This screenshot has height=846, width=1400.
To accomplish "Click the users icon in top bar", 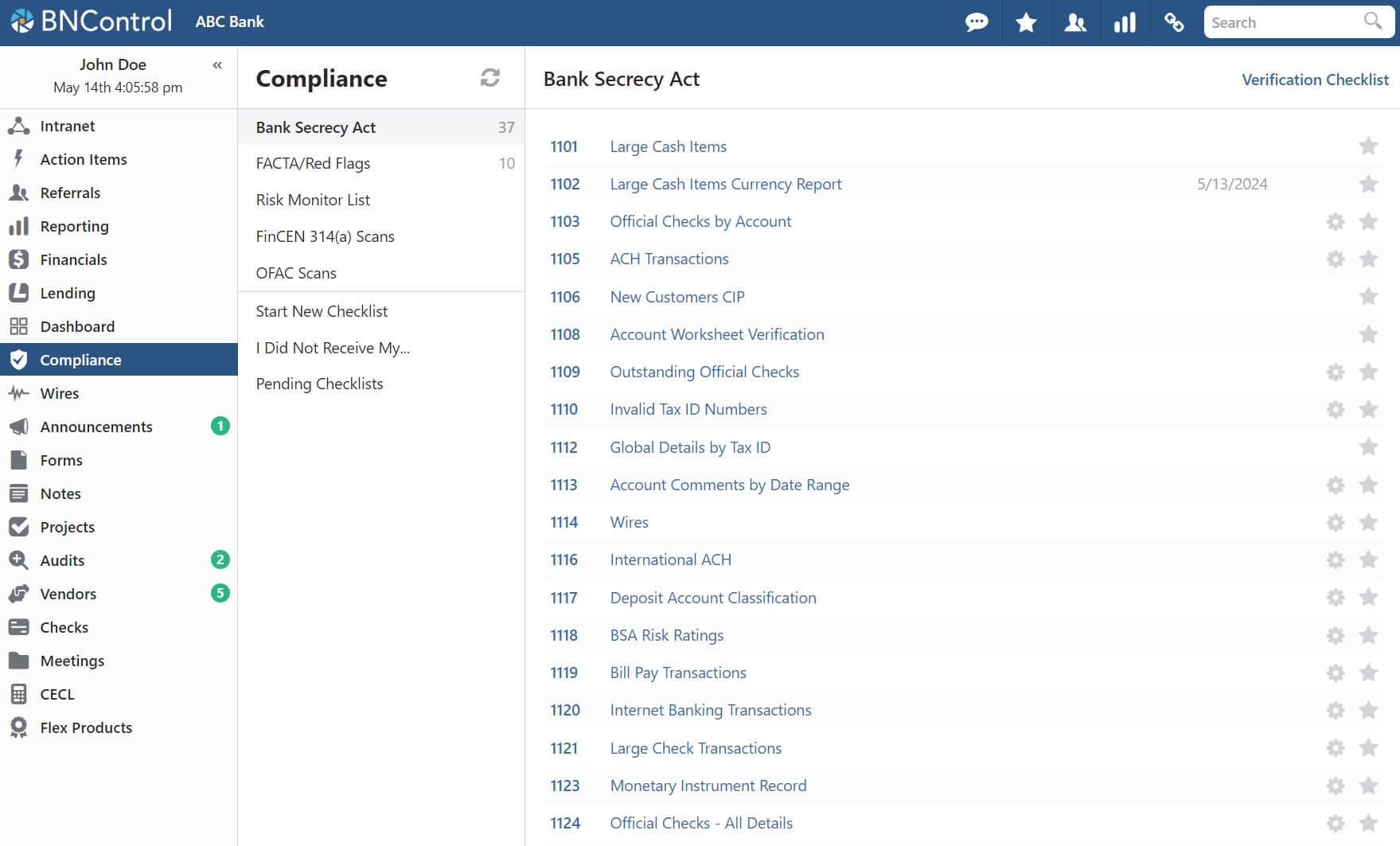I will [x=1075, y=22].
